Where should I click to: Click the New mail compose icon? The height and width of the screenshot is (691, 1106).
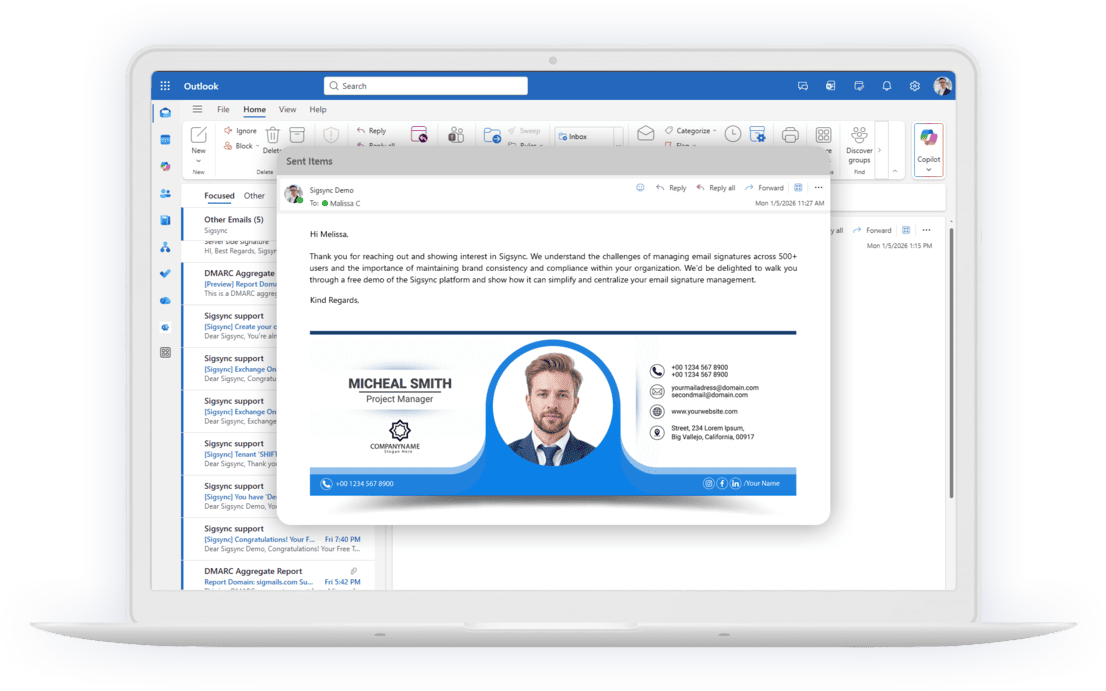coord(199,135)
